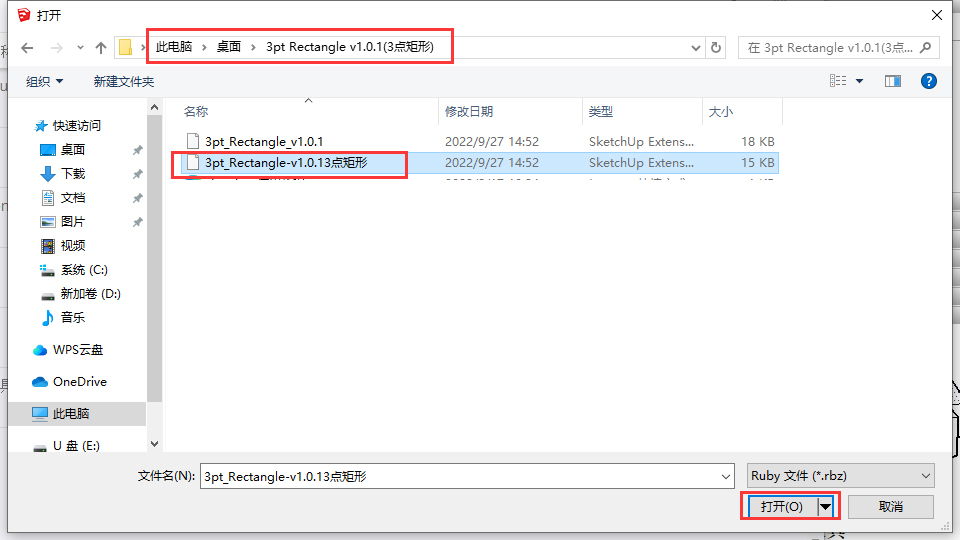The width and height of the screenshot is (960, 540).
Task: Unpin 下载 via its pin icon
Action: pyautogui.click(x=138, y=174)
